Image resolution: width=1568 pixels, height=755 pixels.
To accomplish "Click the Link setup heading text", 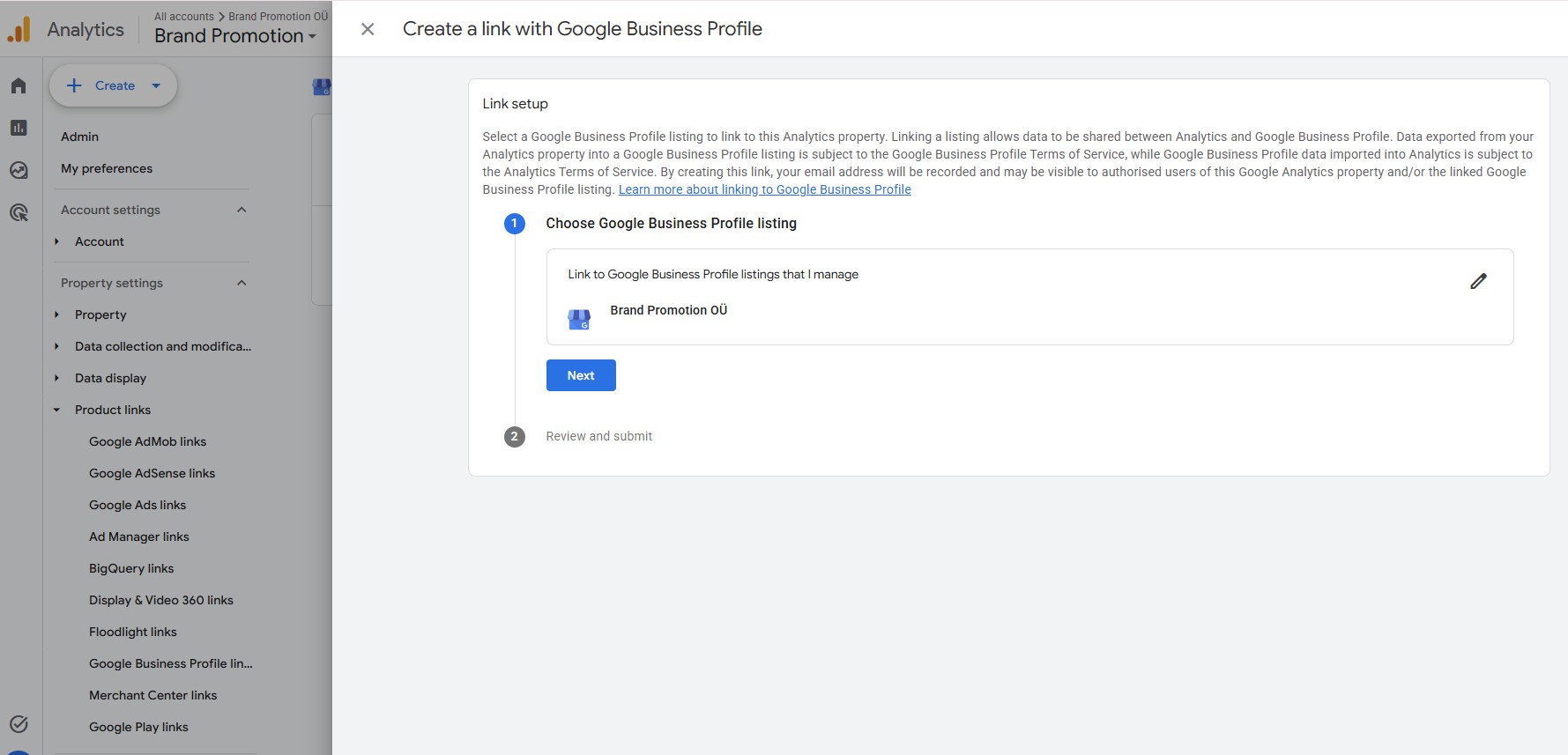I will 516,104.
